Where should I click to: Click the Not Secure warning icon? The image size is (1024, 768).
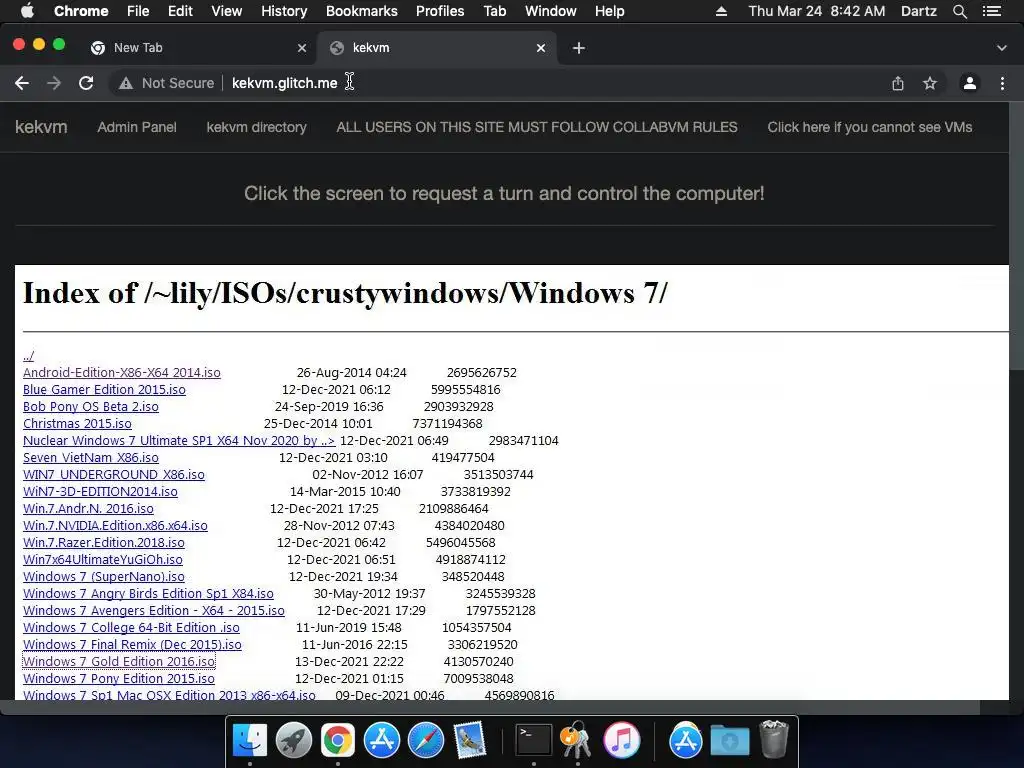(125, 83)
